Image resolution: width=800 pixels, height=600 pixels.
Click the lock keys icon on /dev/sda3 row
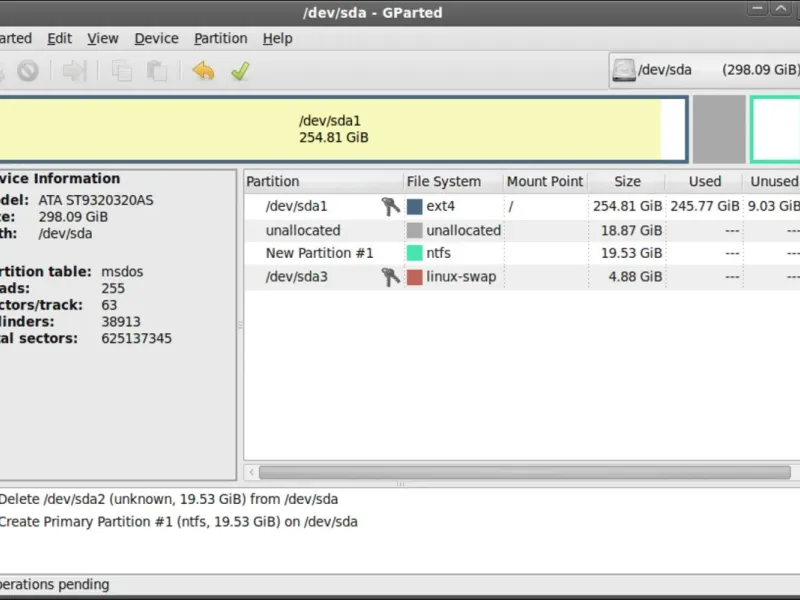click(x=390, y=277)
